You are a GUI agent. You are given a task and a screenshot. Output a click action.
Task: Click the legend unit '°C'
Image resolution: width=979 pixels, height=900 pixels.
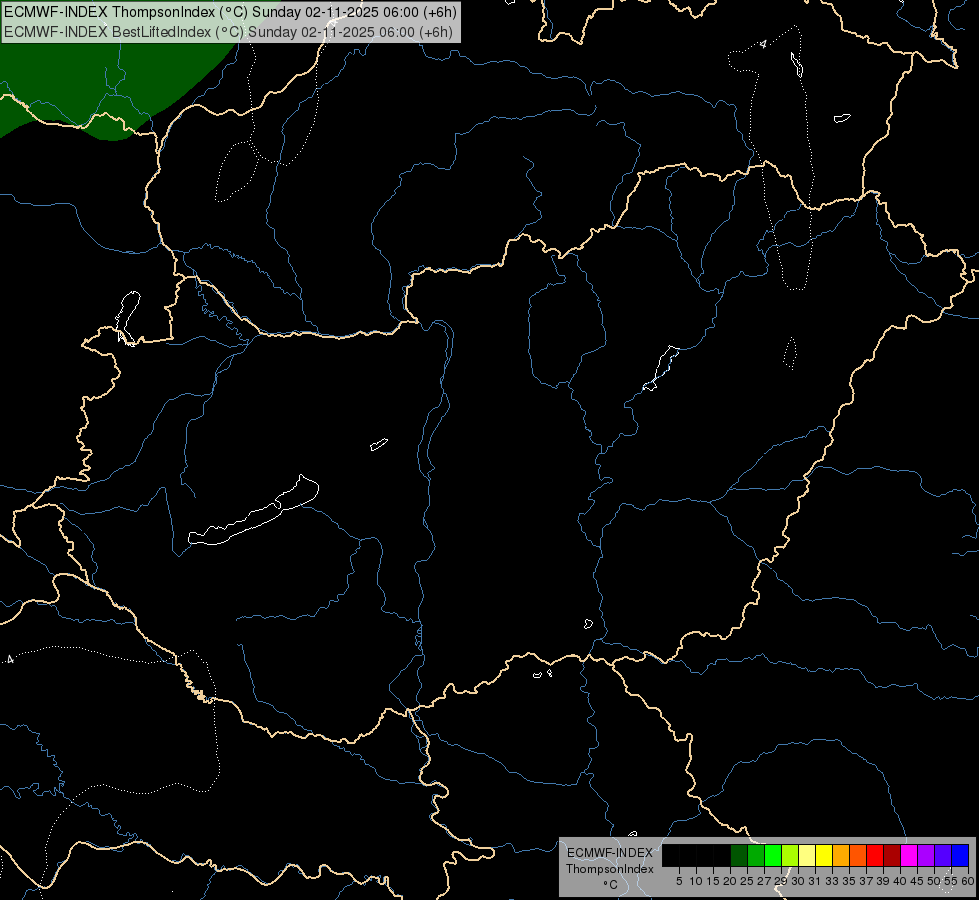click(x=611, y=885)
